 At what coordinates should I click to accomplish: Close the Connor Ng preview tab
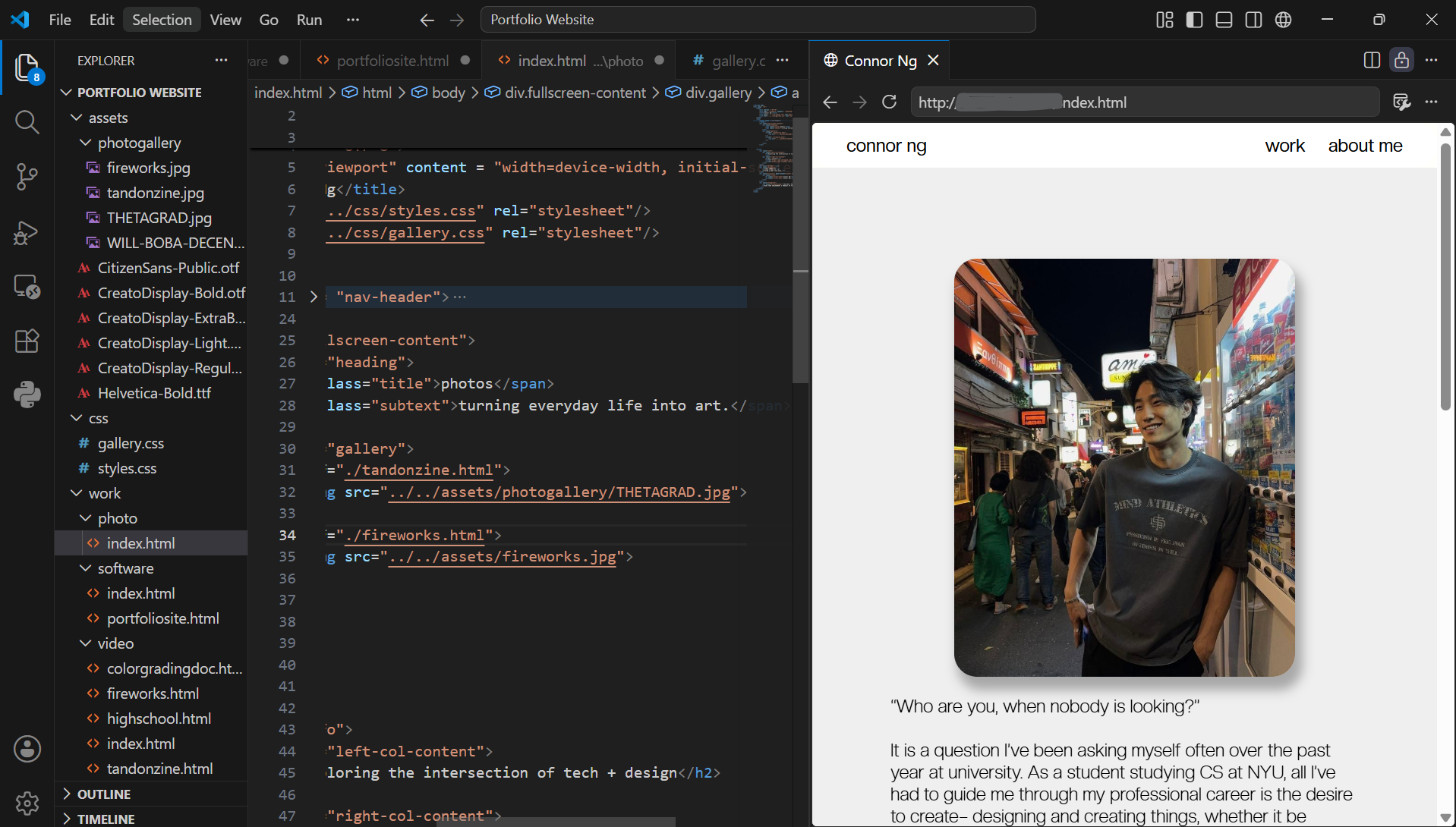pos(933,60)
